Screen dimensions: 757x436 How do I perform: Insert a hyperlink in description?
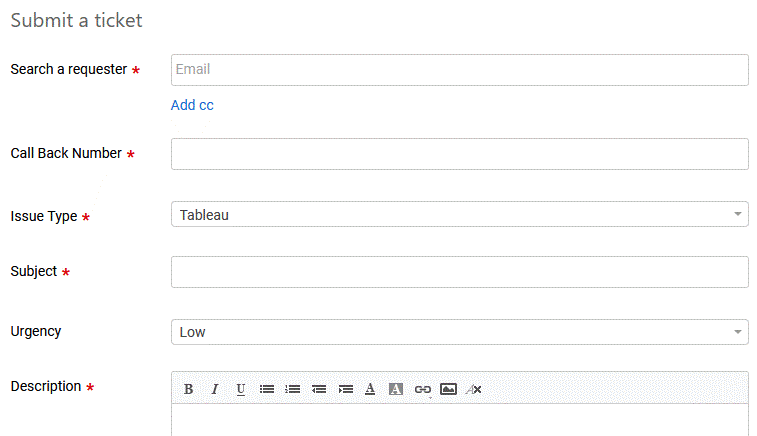click(x=422, y=389)
